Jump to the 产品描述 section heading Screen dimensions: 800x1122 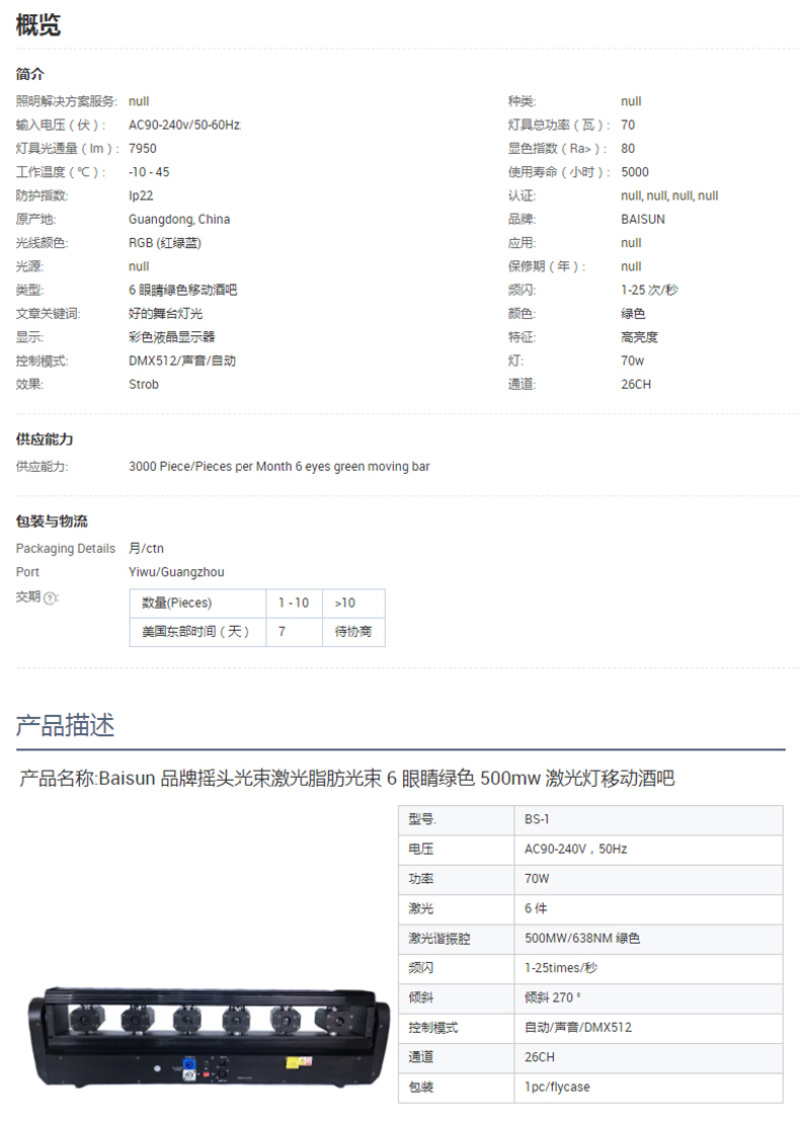(65, 725)
